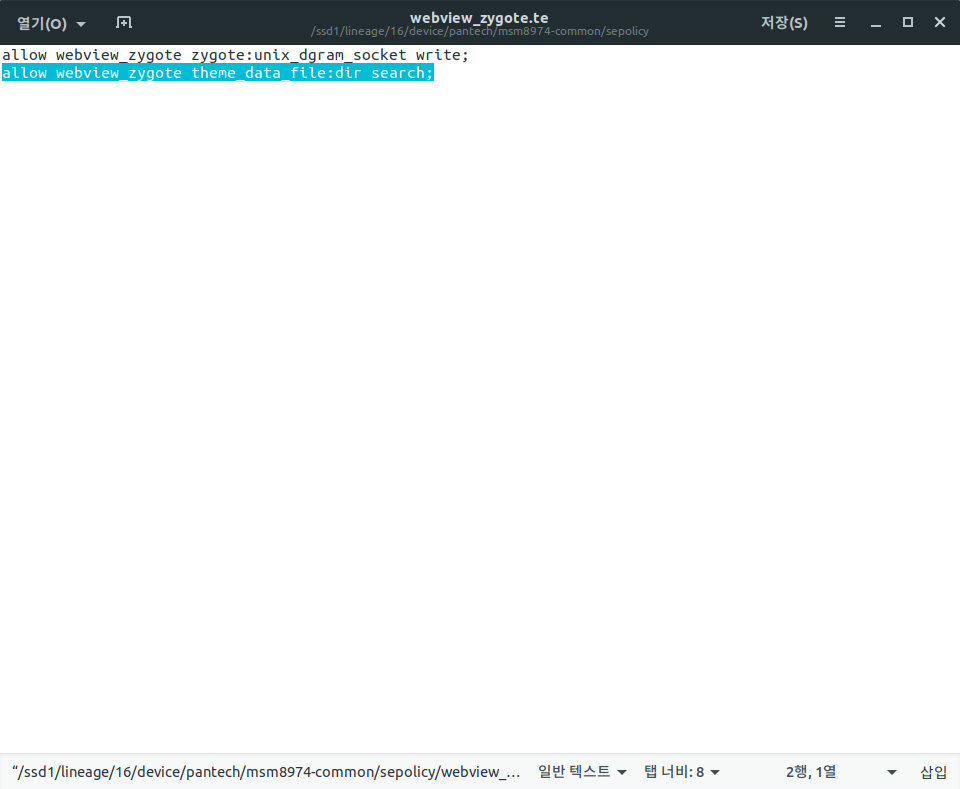Expand the dropdown arrow next to 2행, 1열
Image resolution: width=960 pixels, height=789 pixels.
892,772
